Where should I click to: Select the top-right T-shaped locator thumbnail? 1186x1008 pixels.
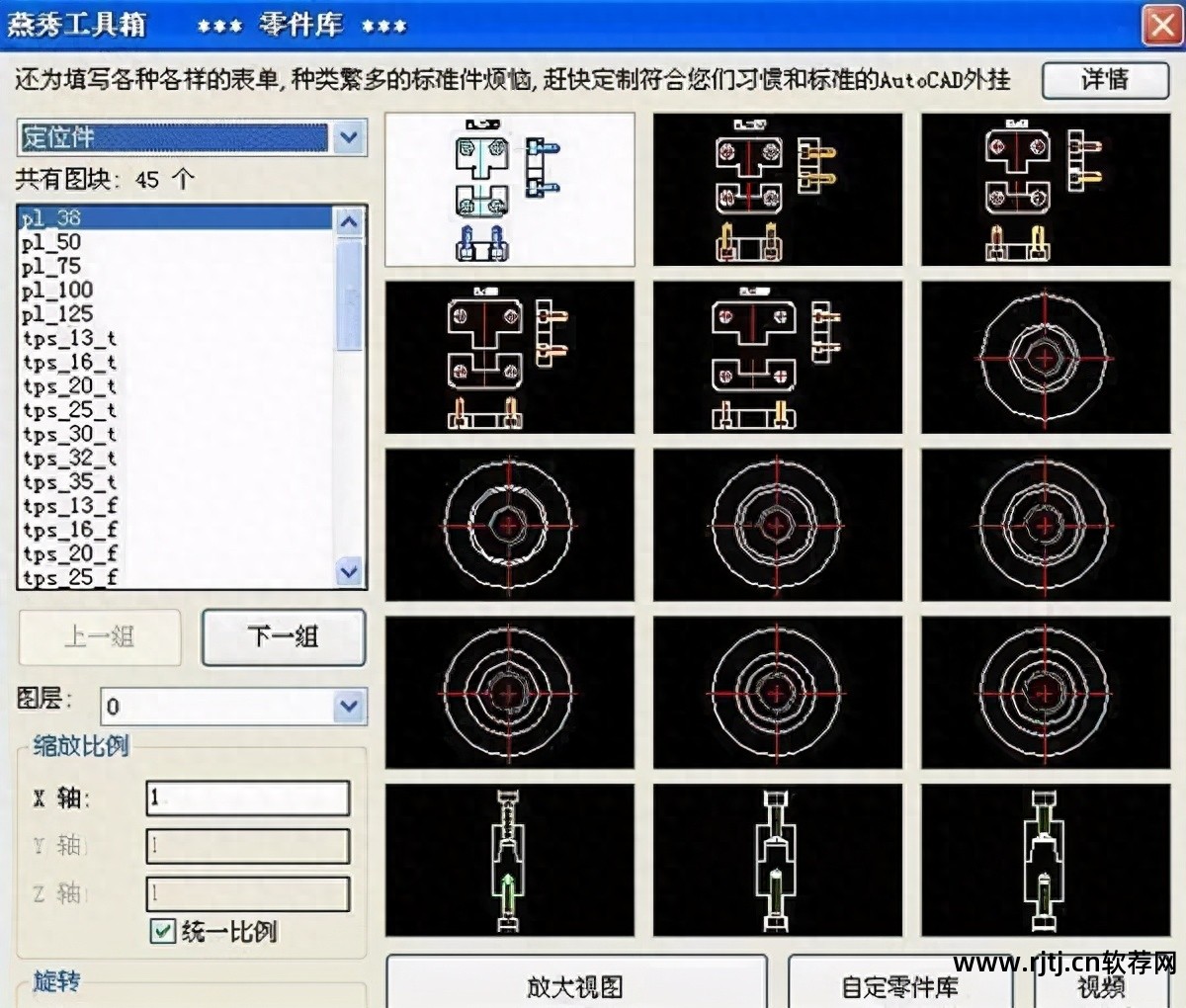[1046, 189]
